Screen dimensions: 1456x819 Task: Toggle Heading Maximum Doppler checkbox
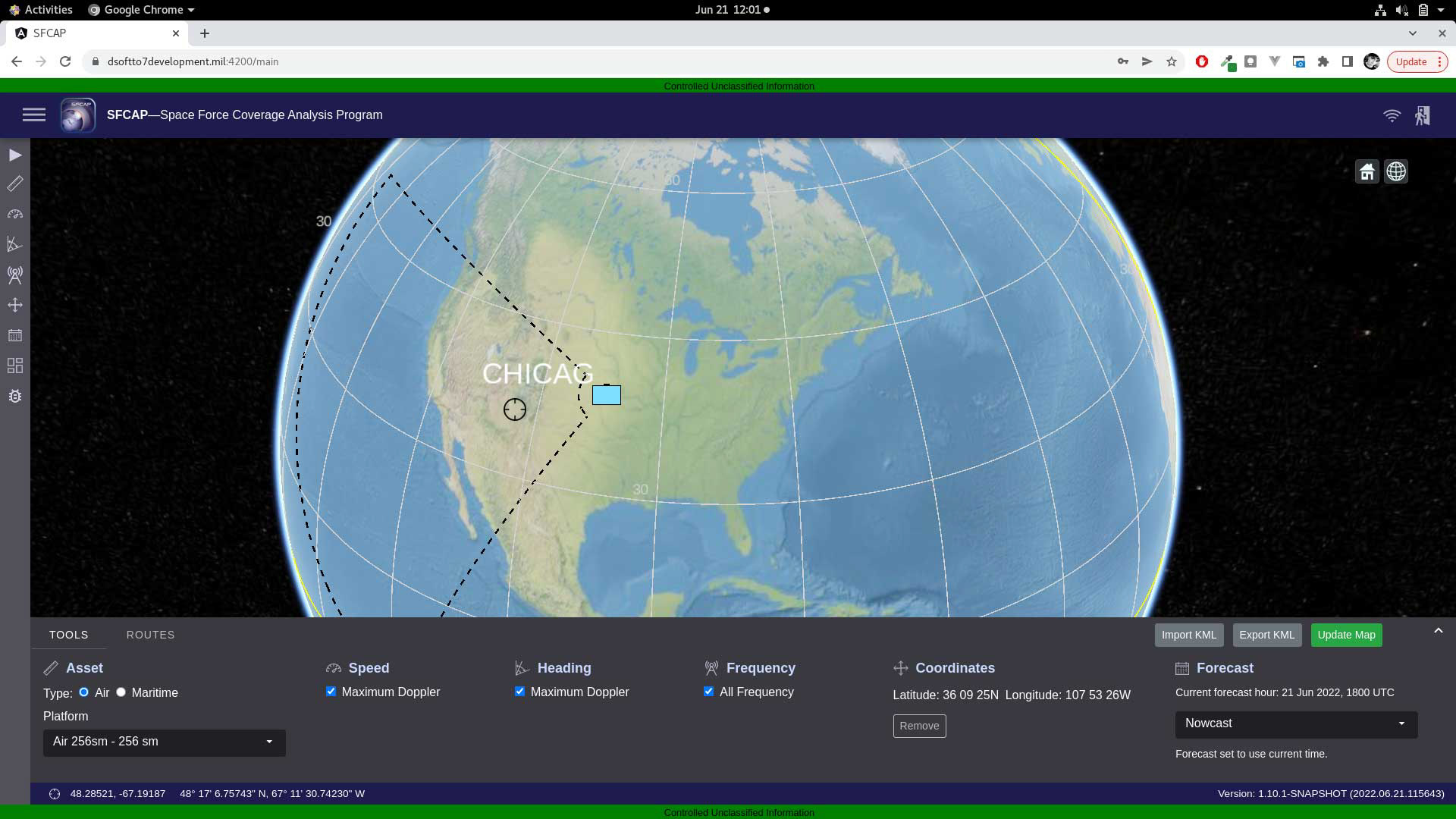click(x=519, y=692)
